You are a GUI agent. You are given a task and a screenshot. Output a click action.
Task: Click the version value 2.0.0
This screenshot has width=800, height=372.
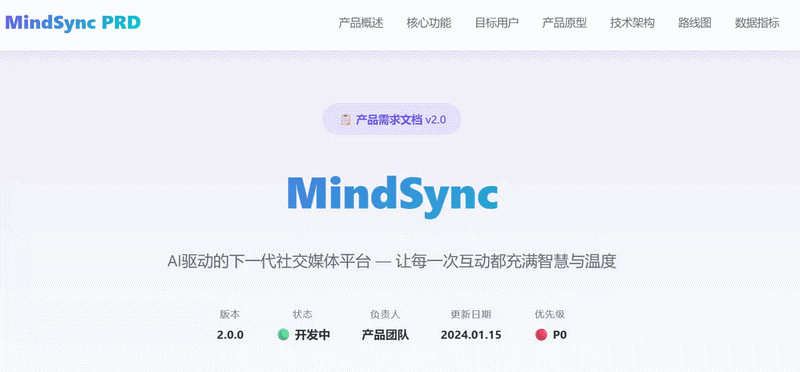(230, 335)
